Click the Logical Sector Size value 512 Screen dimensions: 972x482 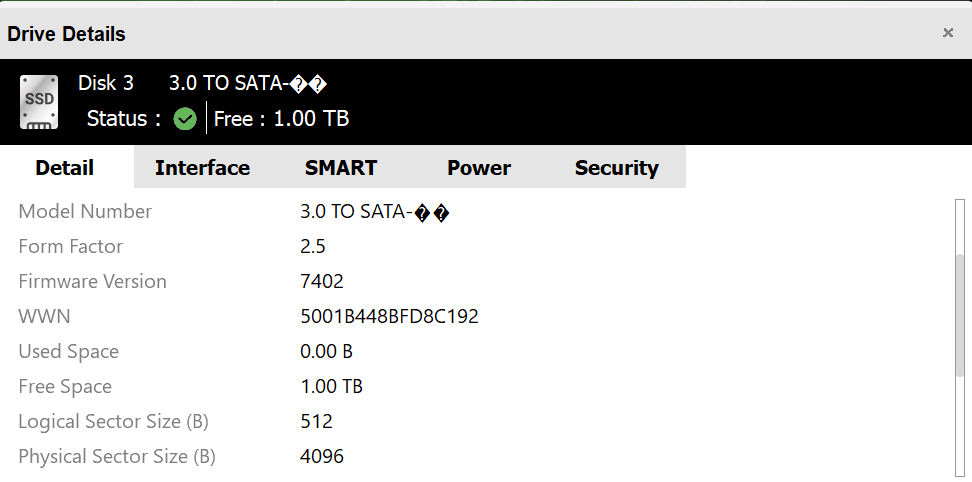point(316,422)
